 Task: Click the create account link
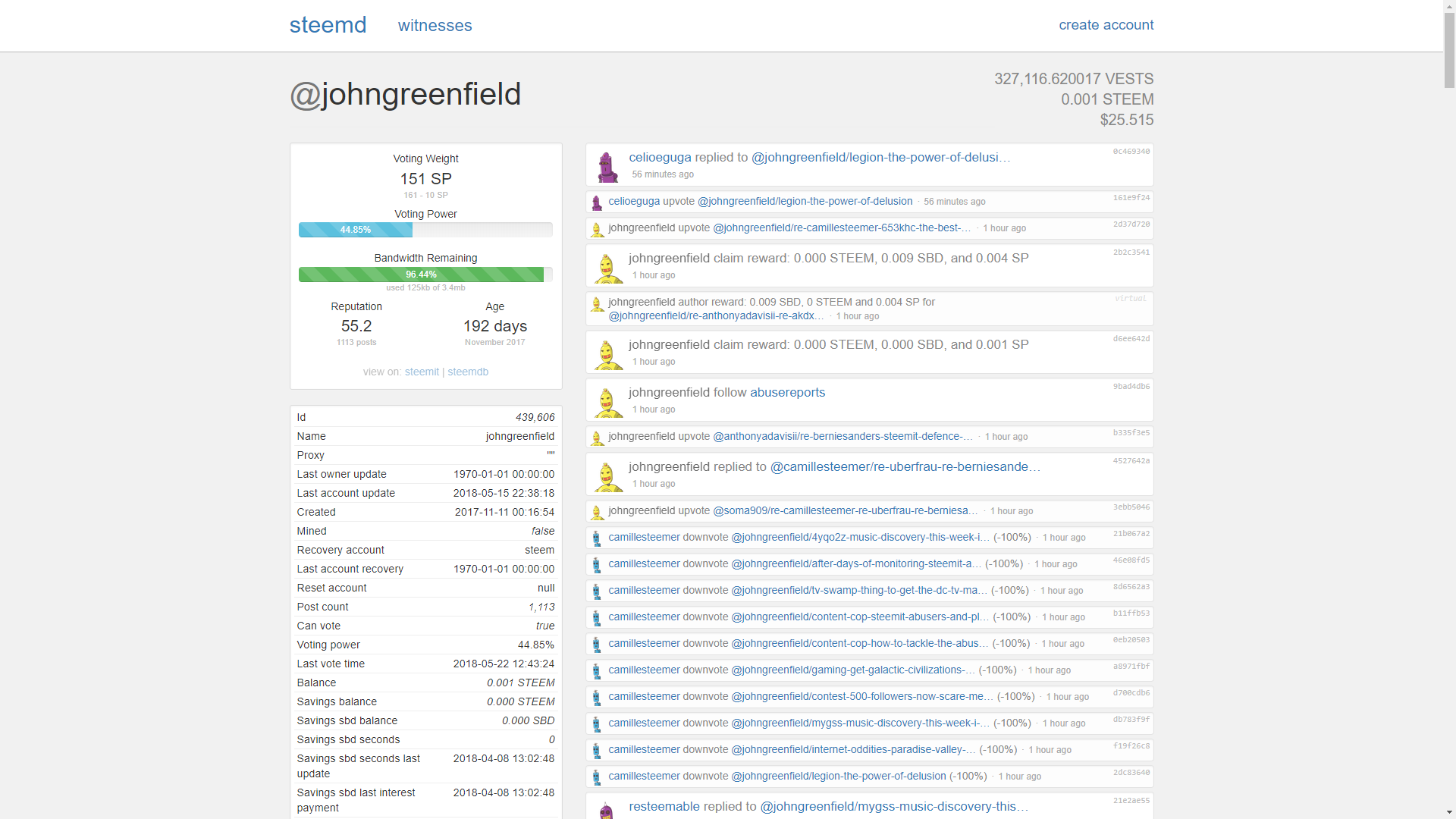(x=1106, y=25)
